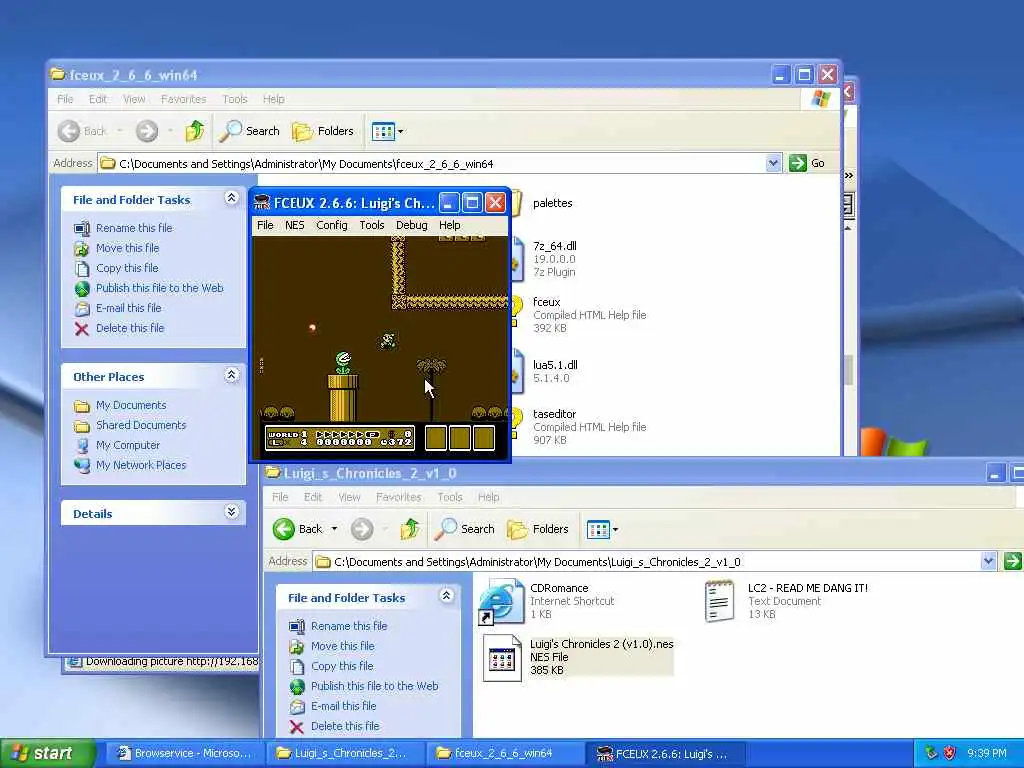Open Tools menu in fceux_2_6_6_win64 window
This screenshot has width=1024, height=768.
pyautogui.click(x=234, y=99)
